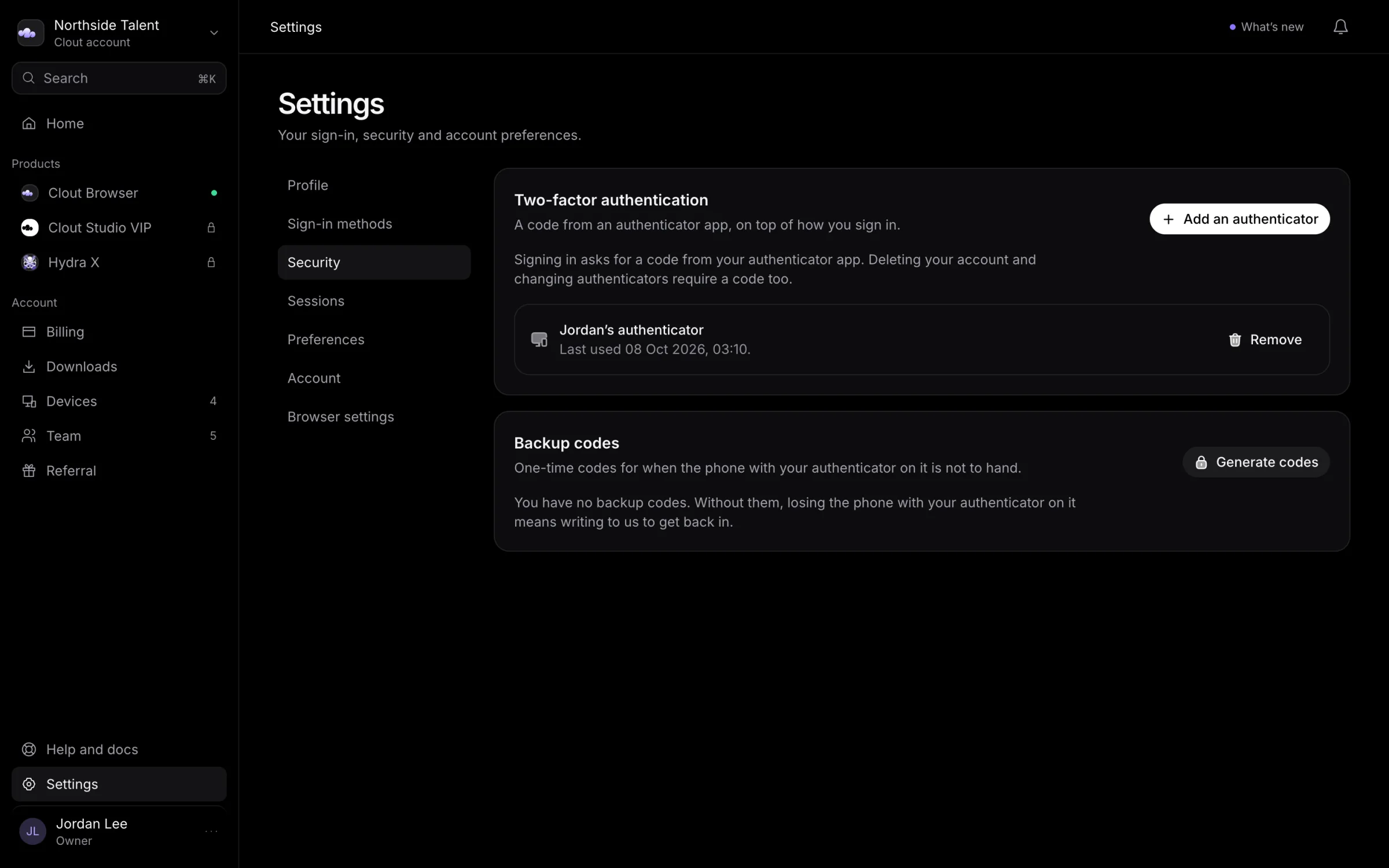
Task: Open Account settings tab
Action: [374, 378]
